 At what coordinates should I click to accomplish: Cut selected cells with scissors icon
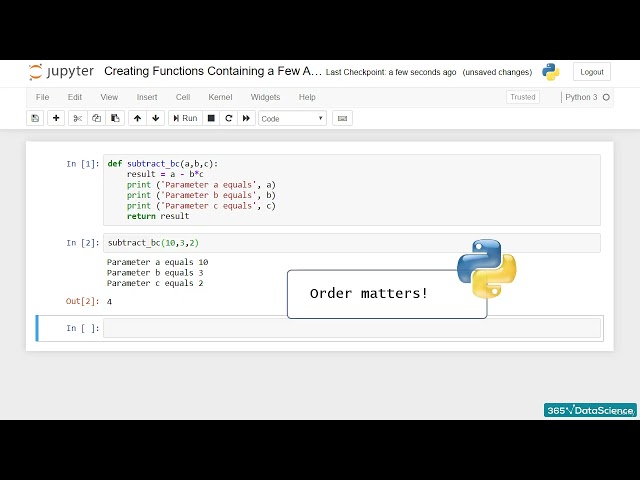pyautogui.click(x=78, y=118)
